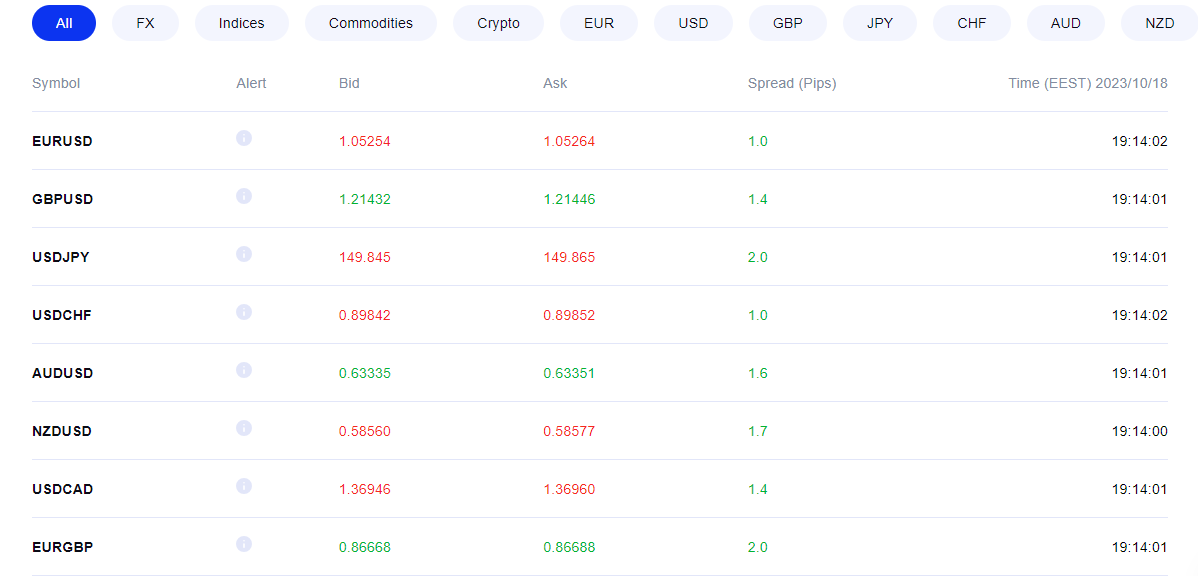The height and width of the screenshot is (576, 1198).
Task: Click the GBPUSD bid price 1.21432
Action: (364, 199)
